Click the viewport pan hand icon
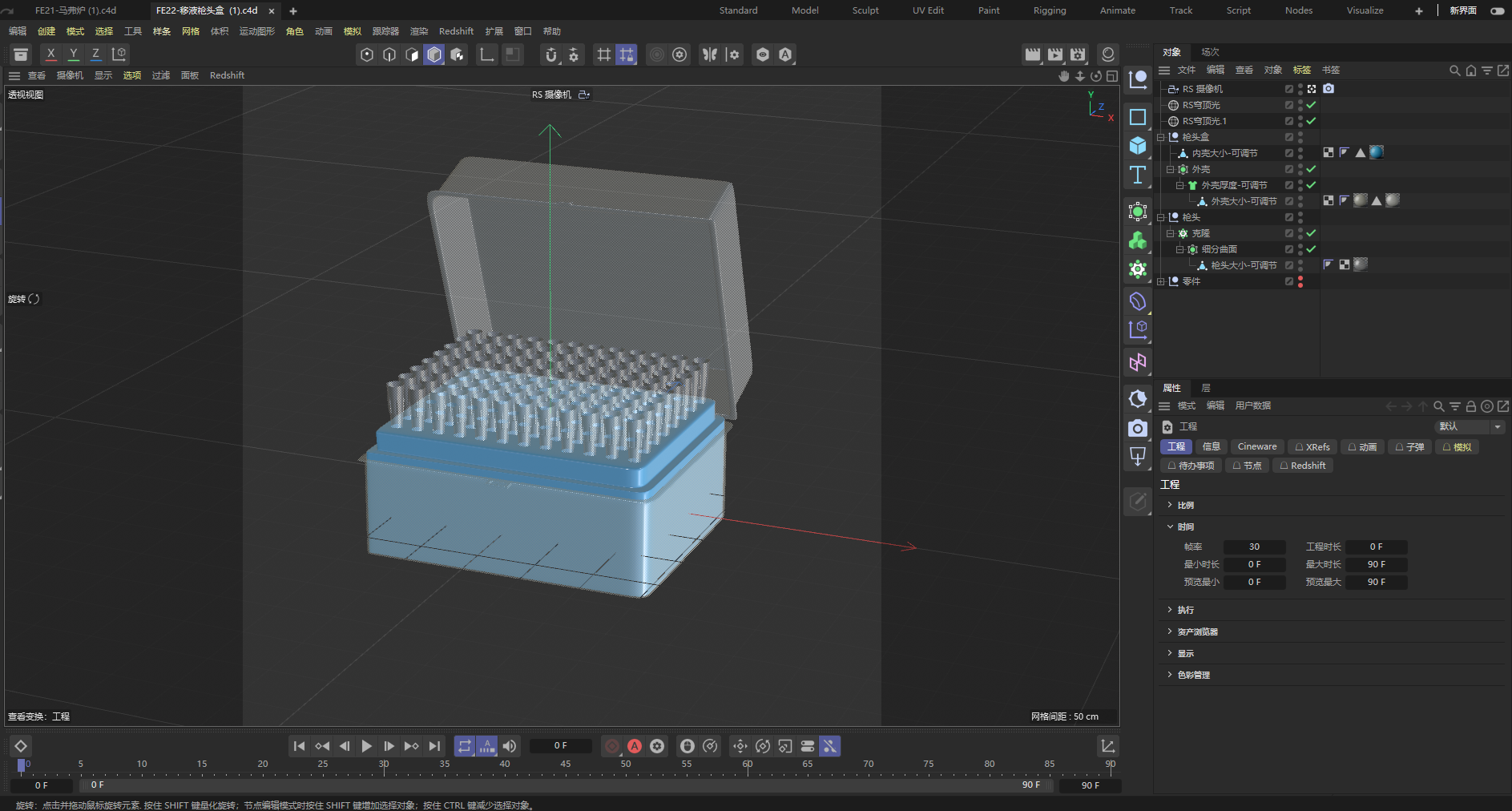This screenshot has width=1512, height=811. tap(1064, 76)
